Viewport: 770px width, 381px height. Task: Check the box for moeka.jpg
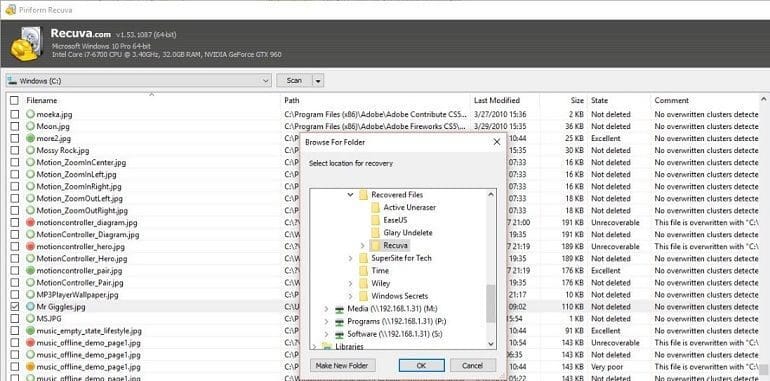14,114
